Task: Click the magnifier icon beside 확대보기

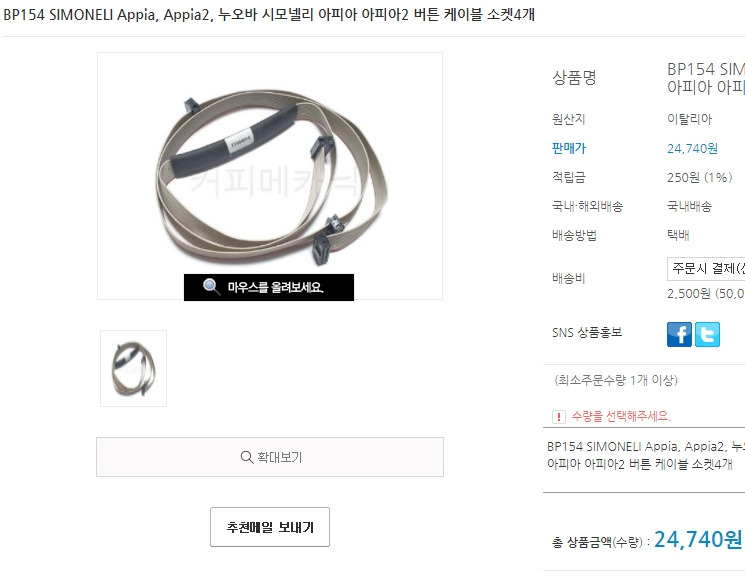Action: point(247,457)
